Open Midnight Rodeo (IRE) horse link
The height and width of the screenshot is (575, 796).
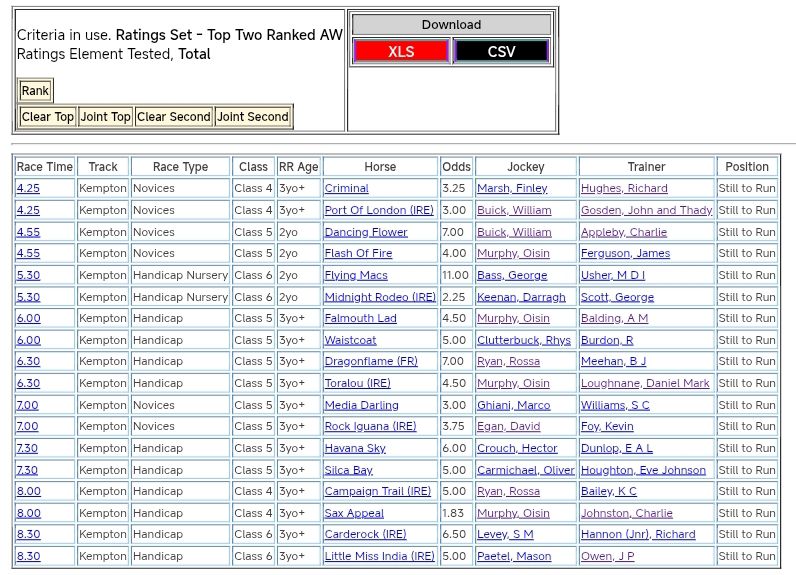(380, 297)
